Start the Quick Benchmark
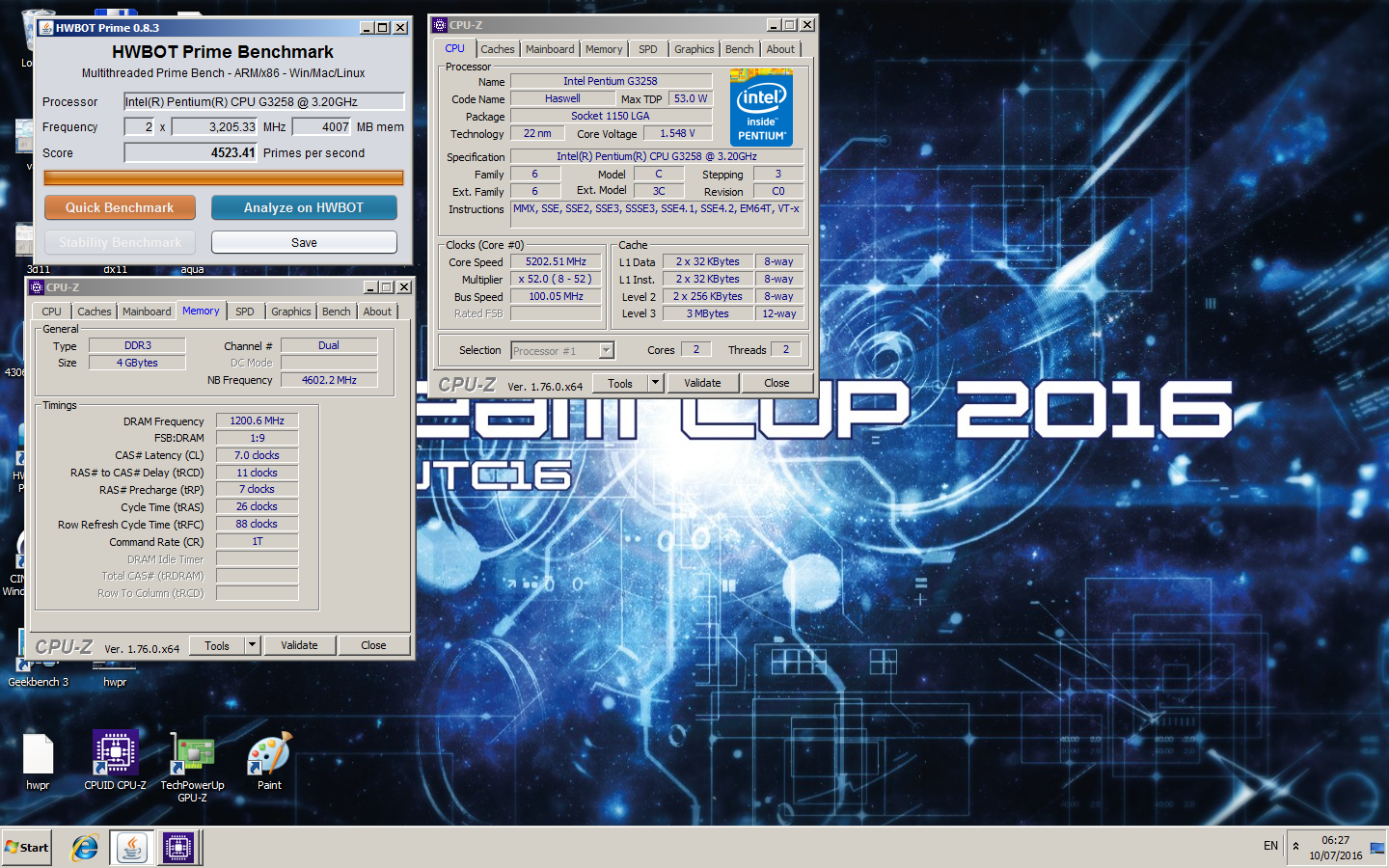Image resolution: width=1389 pixels, height=868 pixels. [x=120, y=207]
